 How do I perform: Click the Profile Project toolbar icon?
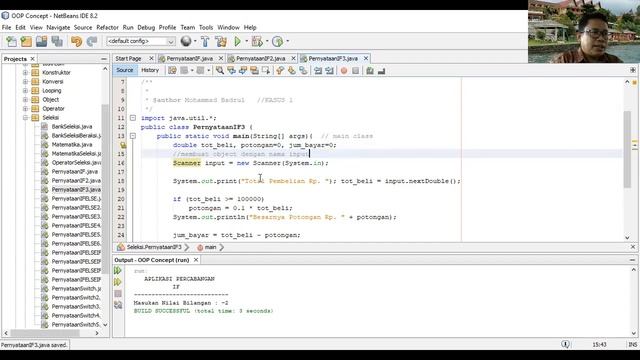pos(278,41)
